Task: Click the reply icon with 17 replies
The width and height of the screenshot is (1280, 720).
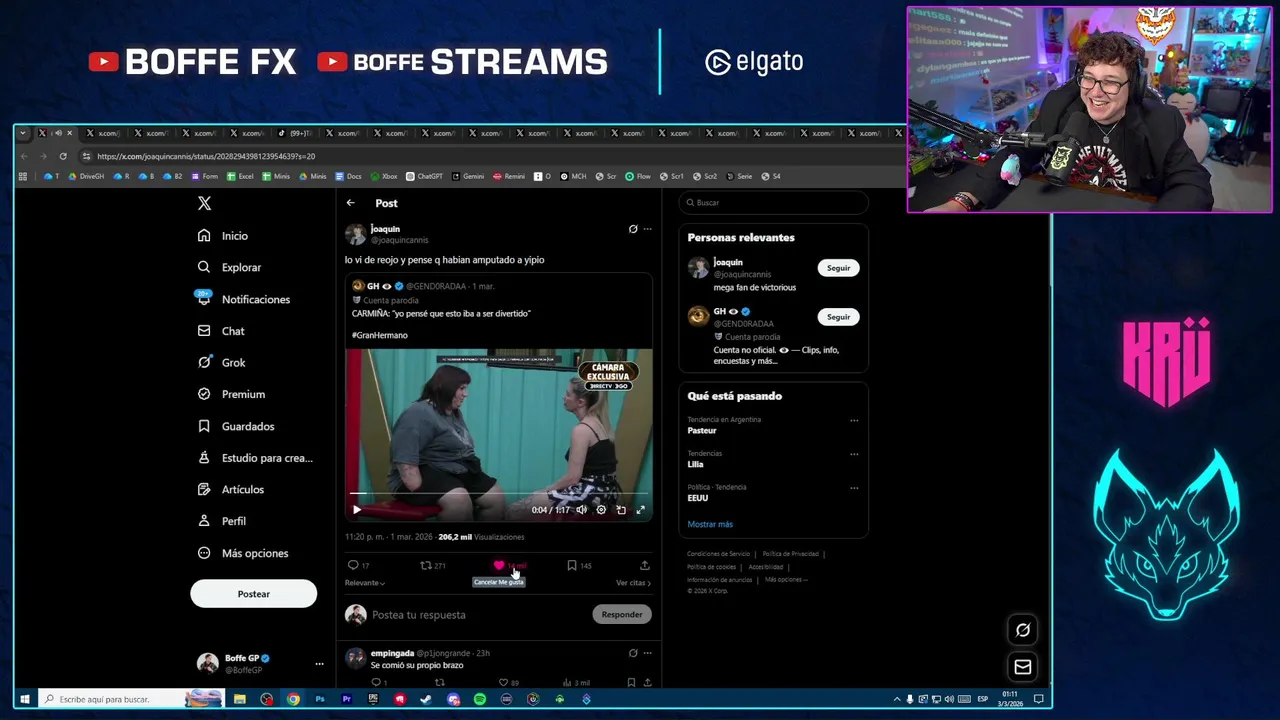Action: [353, 565]
